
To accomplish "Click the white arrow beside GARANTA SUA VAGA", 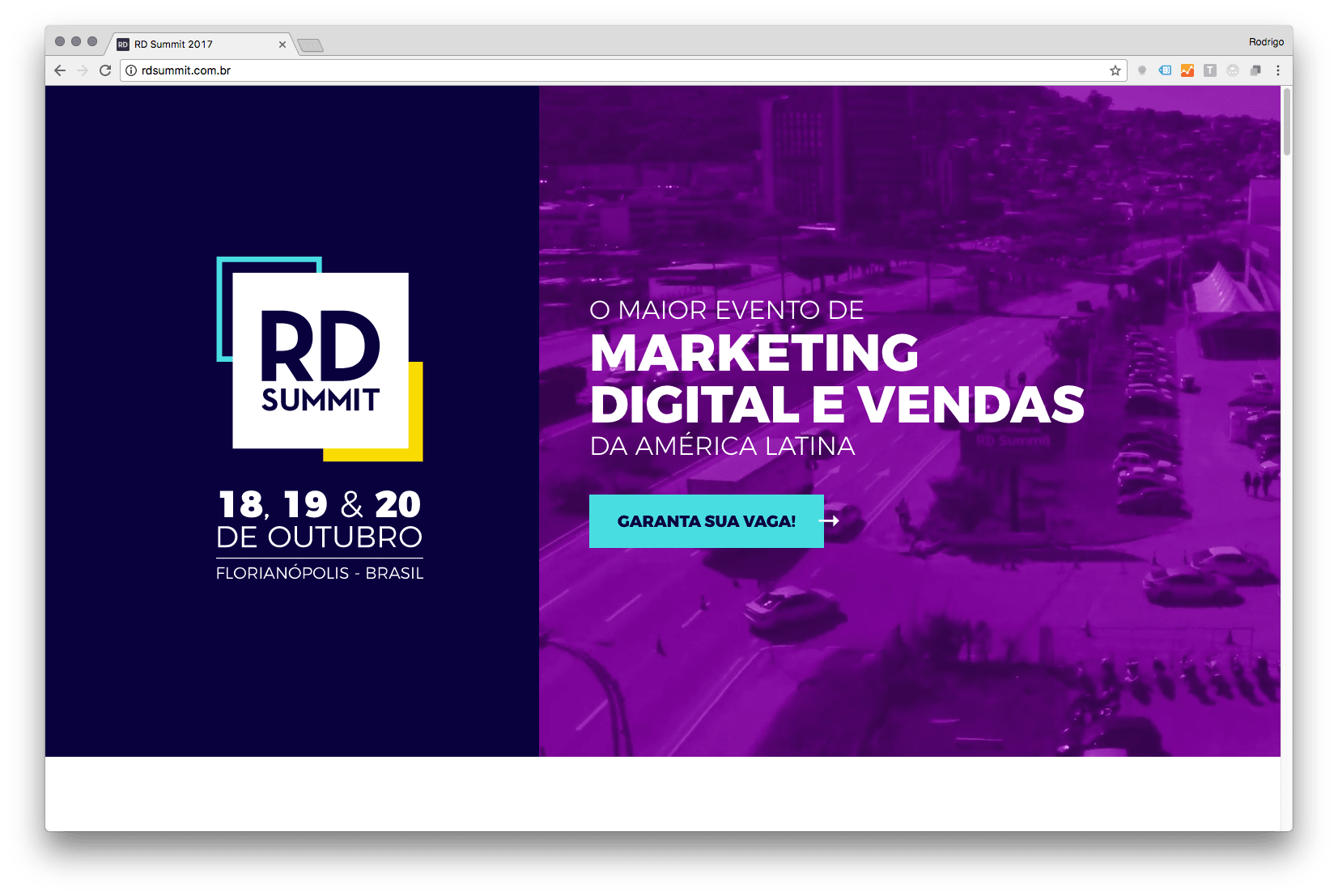I will [829, 521].
